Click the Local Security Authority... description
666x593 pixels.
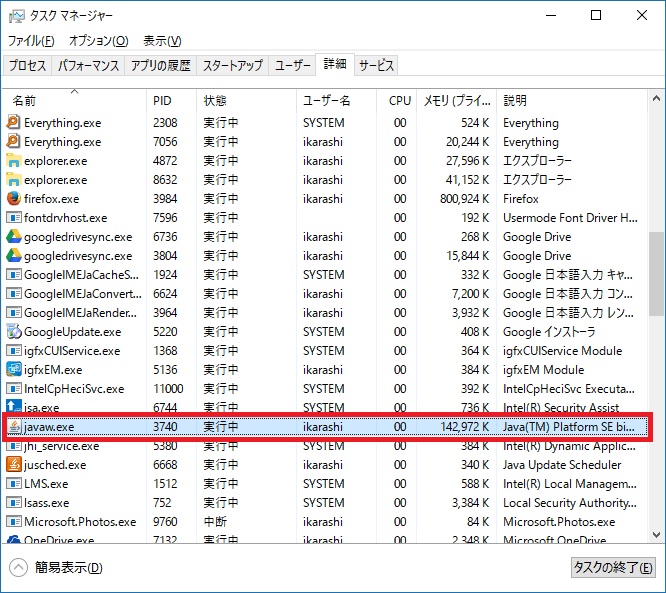click(x=570, y=503)
